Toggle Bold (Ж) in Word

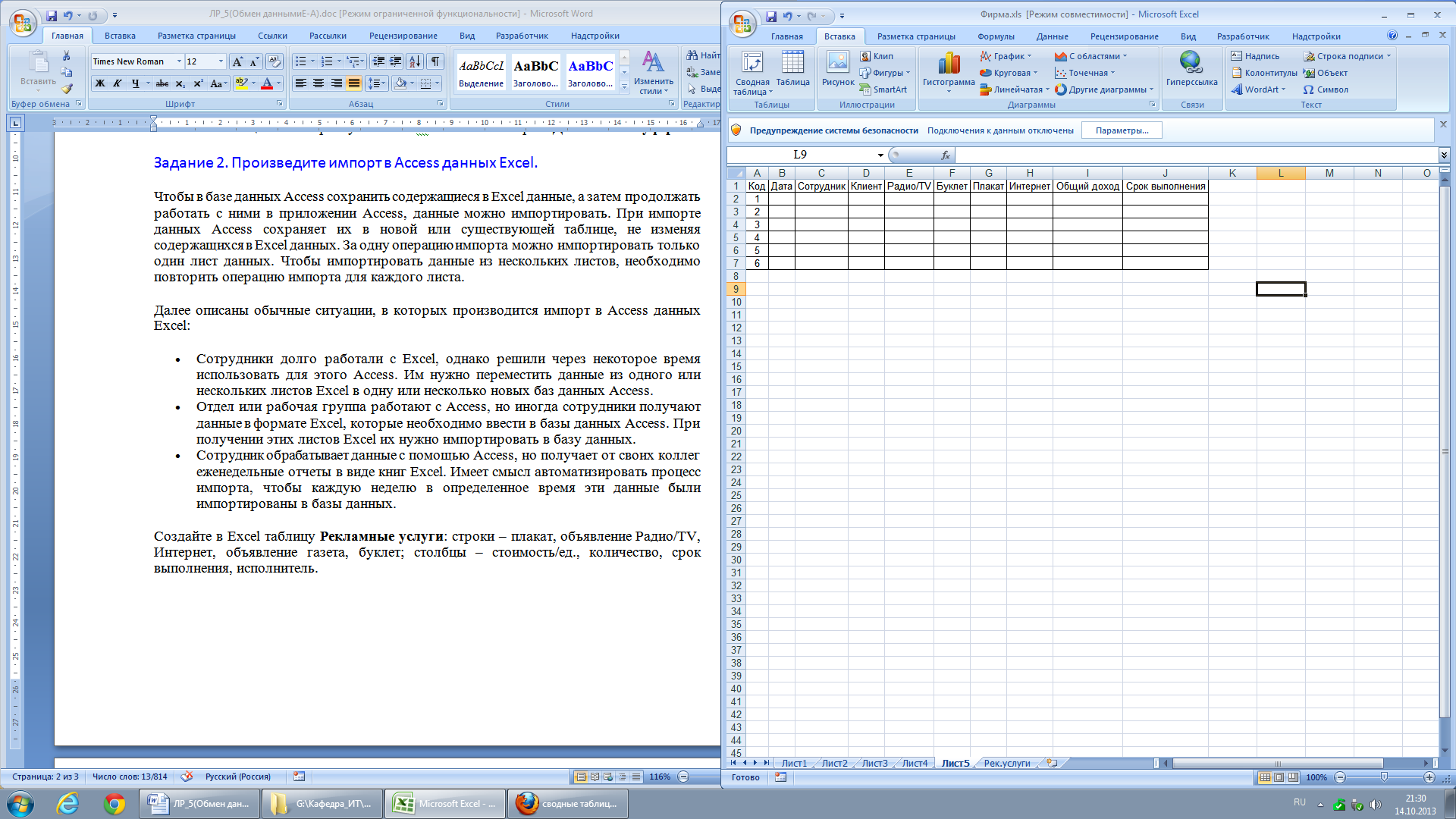(x=100, y=83)
